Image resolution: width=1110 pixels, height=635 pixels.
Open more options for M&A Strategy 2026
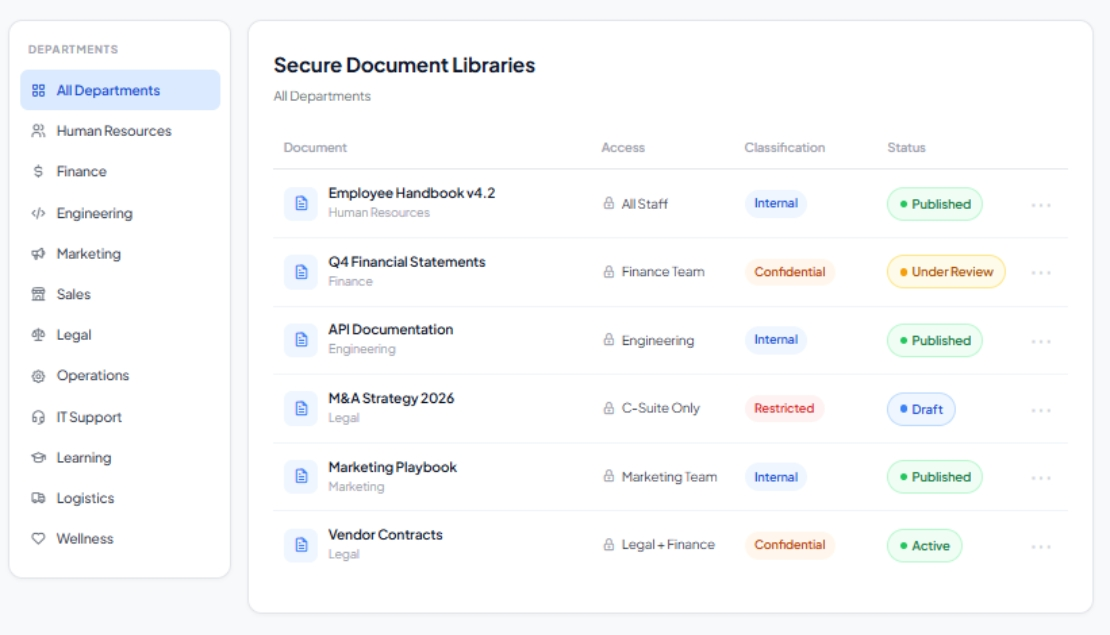pyautogui.click(x=1041, y=410)
